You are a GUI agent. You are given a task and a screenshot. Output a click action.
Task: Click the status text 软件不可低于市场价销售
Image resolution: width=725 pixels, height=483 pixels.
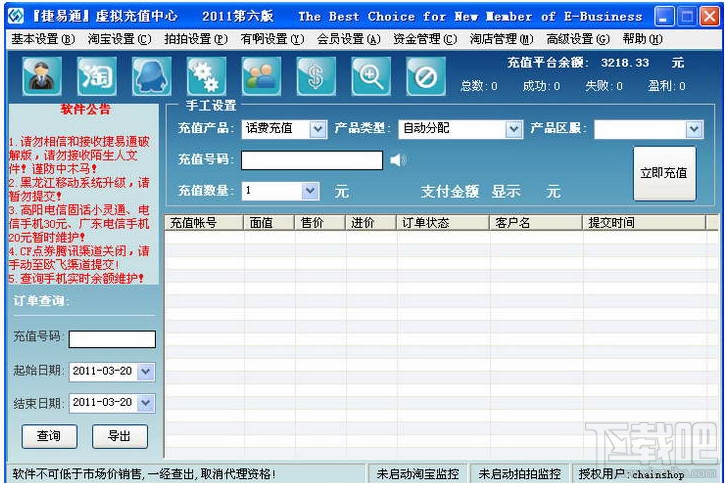click(144, 474)
